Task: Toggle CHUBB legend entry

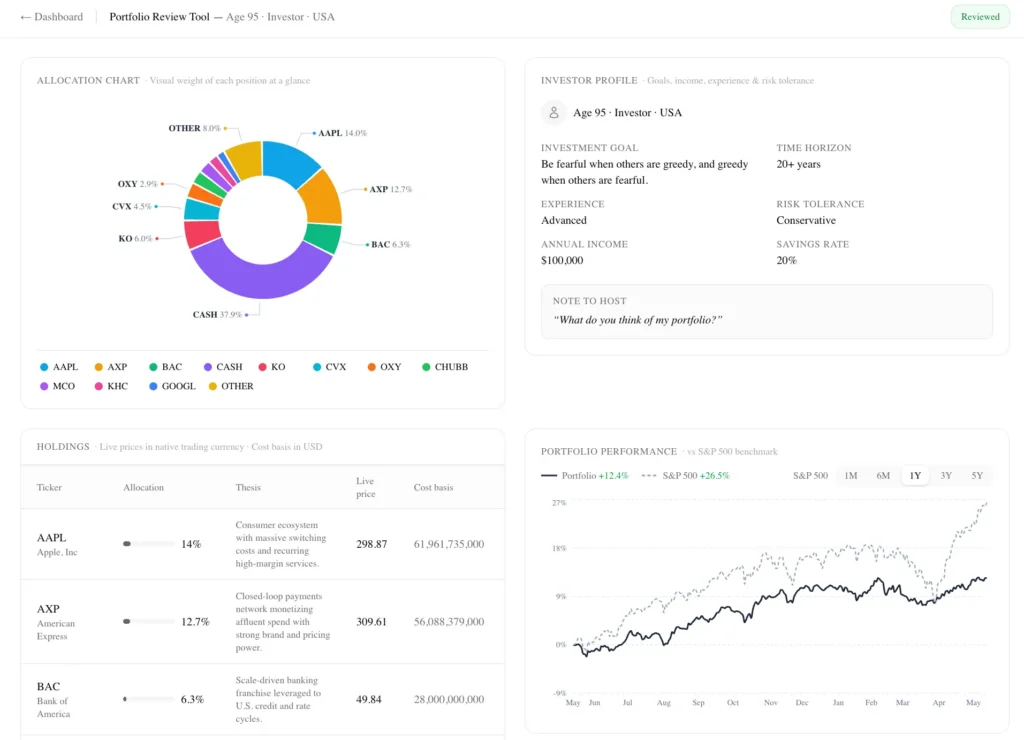Action: [445, 367]
